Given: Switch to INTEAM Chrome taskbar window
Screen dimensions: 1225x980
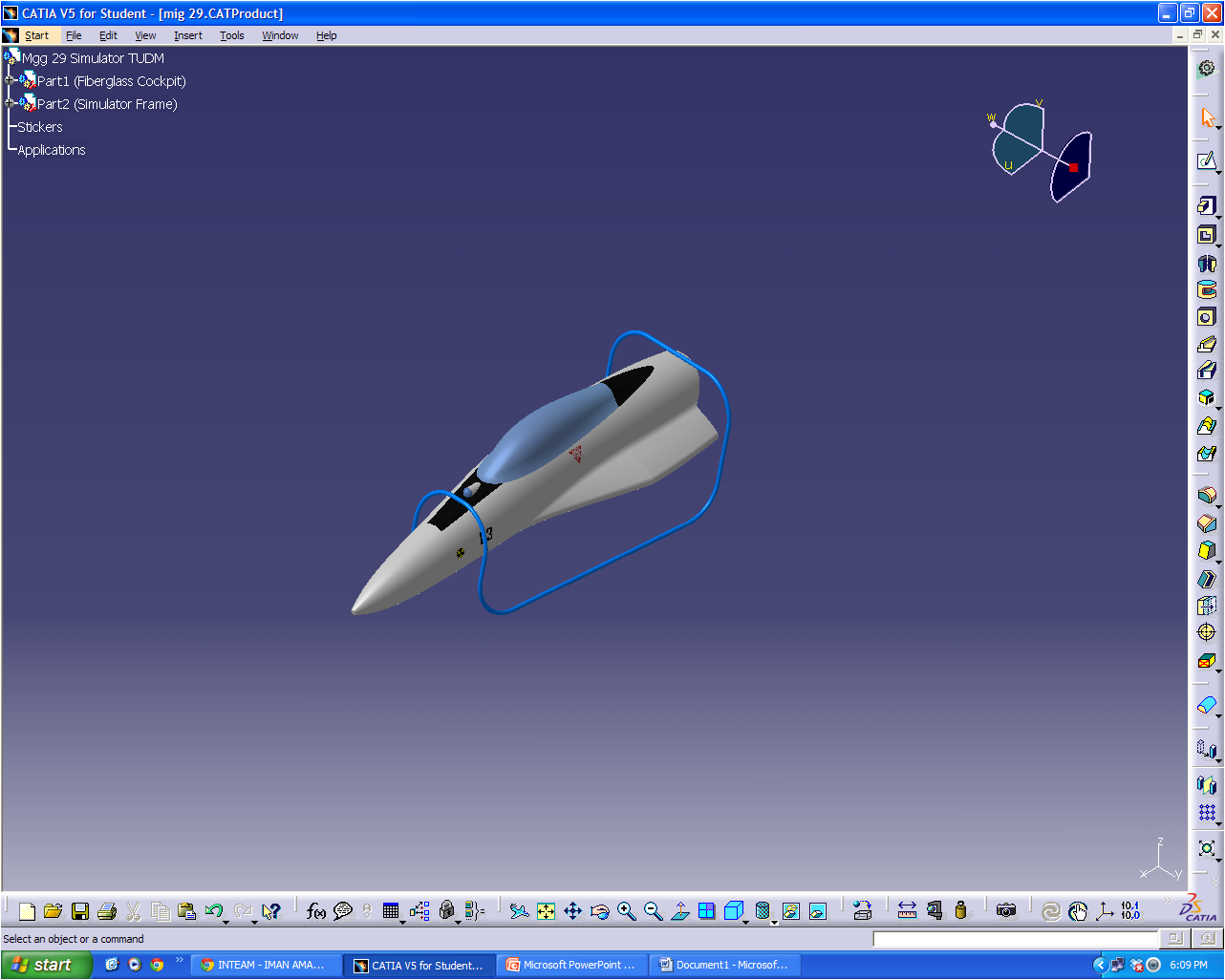Looking at the screenshot, I should pyautogui.click(x=267, y=965).
